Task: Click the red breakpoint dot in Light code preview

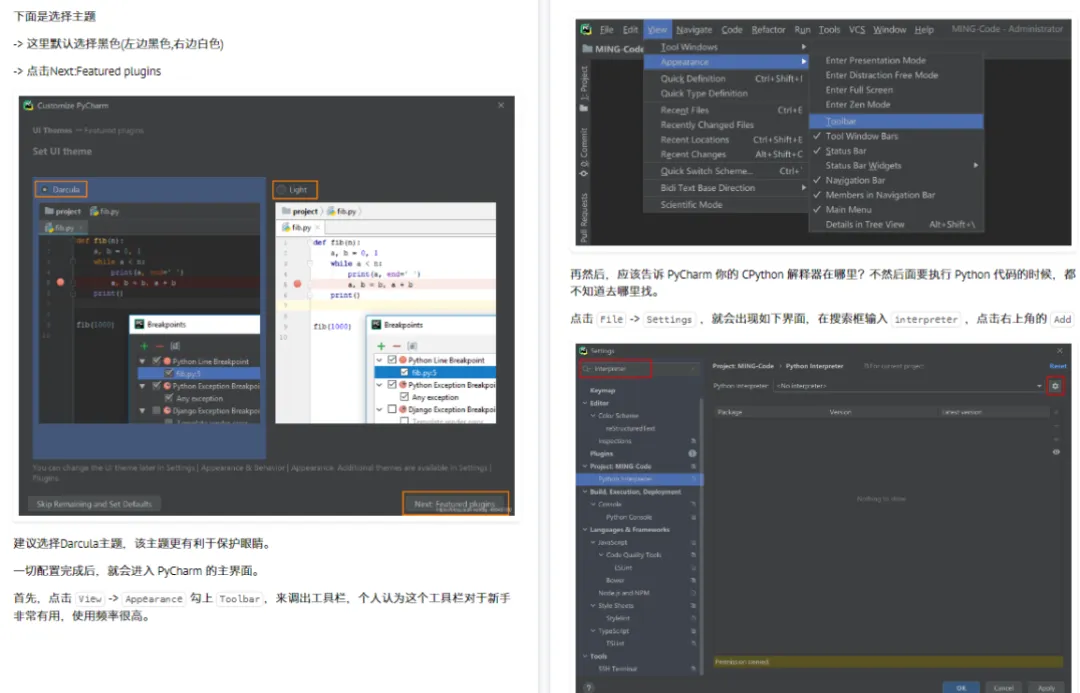Action: (x=298, y=284)
